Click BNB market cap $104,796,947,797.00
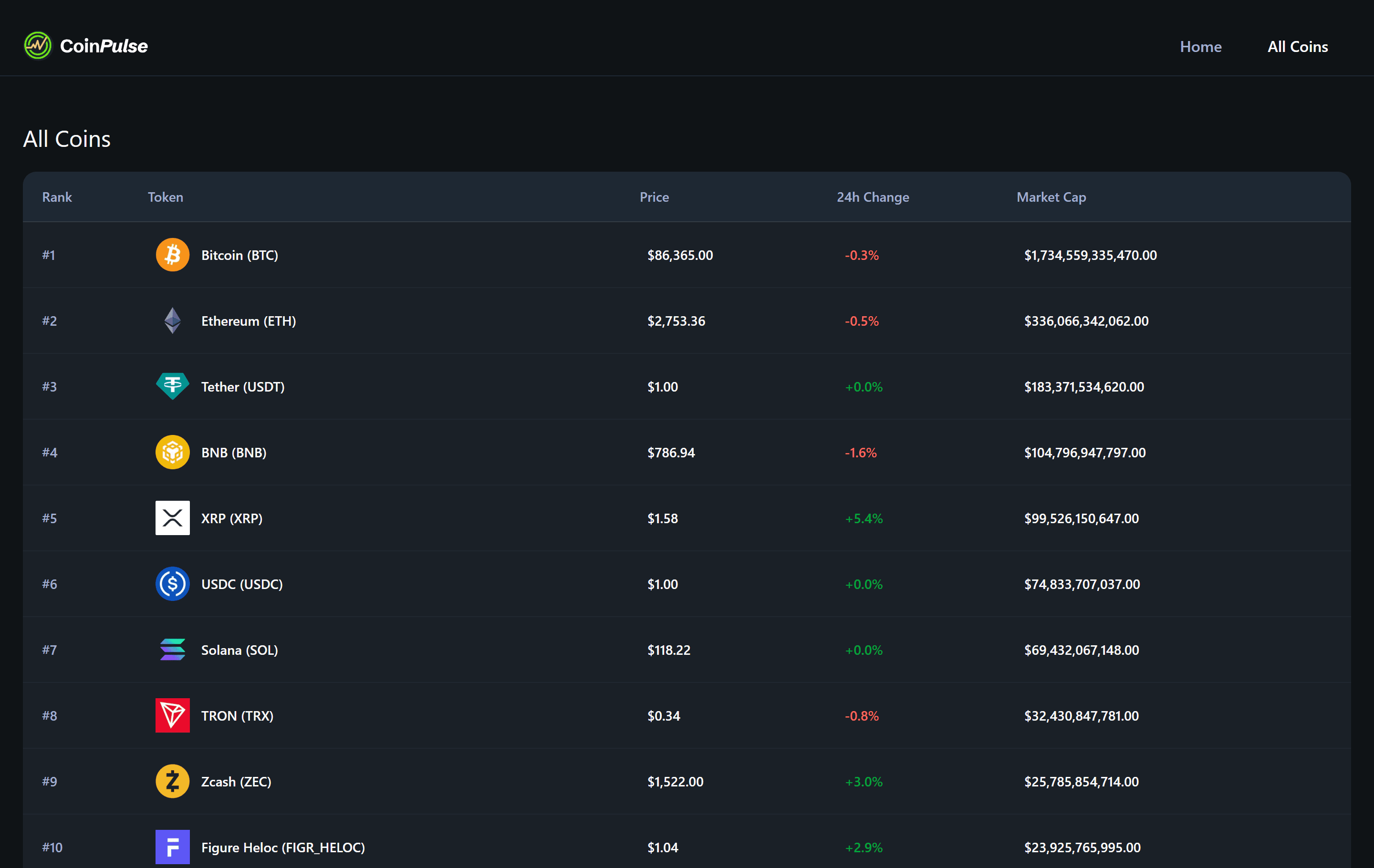Screen dimensions: 1374x868 click(x=1085, y=452)
